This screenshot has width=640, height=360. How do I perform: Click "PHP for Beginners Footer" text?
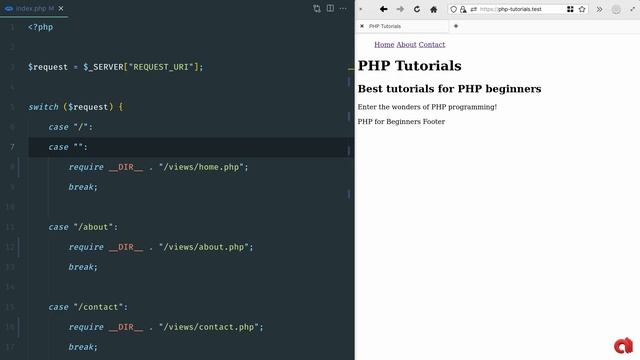click(401, 122)
